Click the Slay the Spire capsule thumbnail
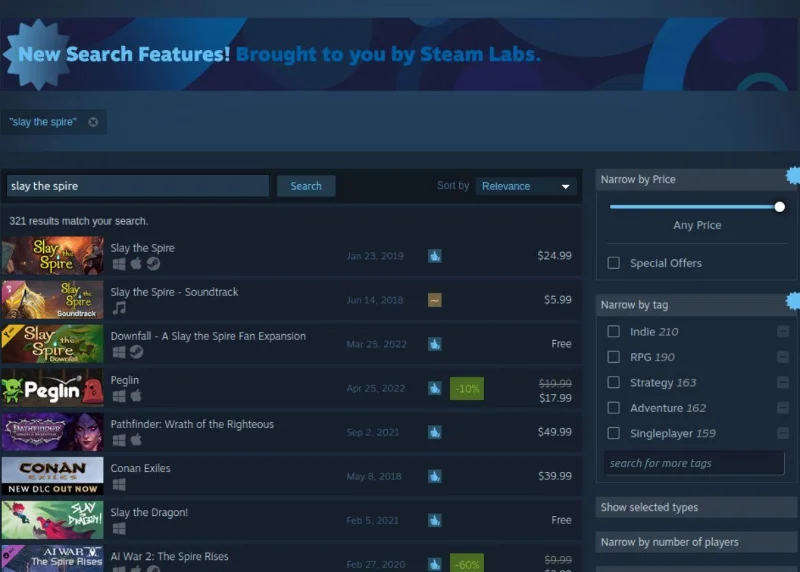800x572 pixels. point(53,255)
